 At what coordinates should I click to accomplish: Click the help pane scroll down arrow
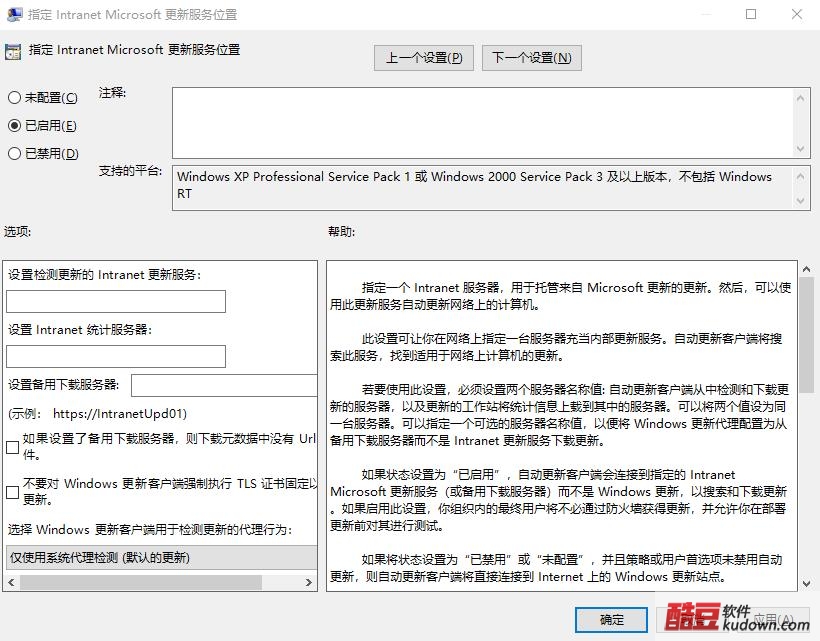pos(806,583)
